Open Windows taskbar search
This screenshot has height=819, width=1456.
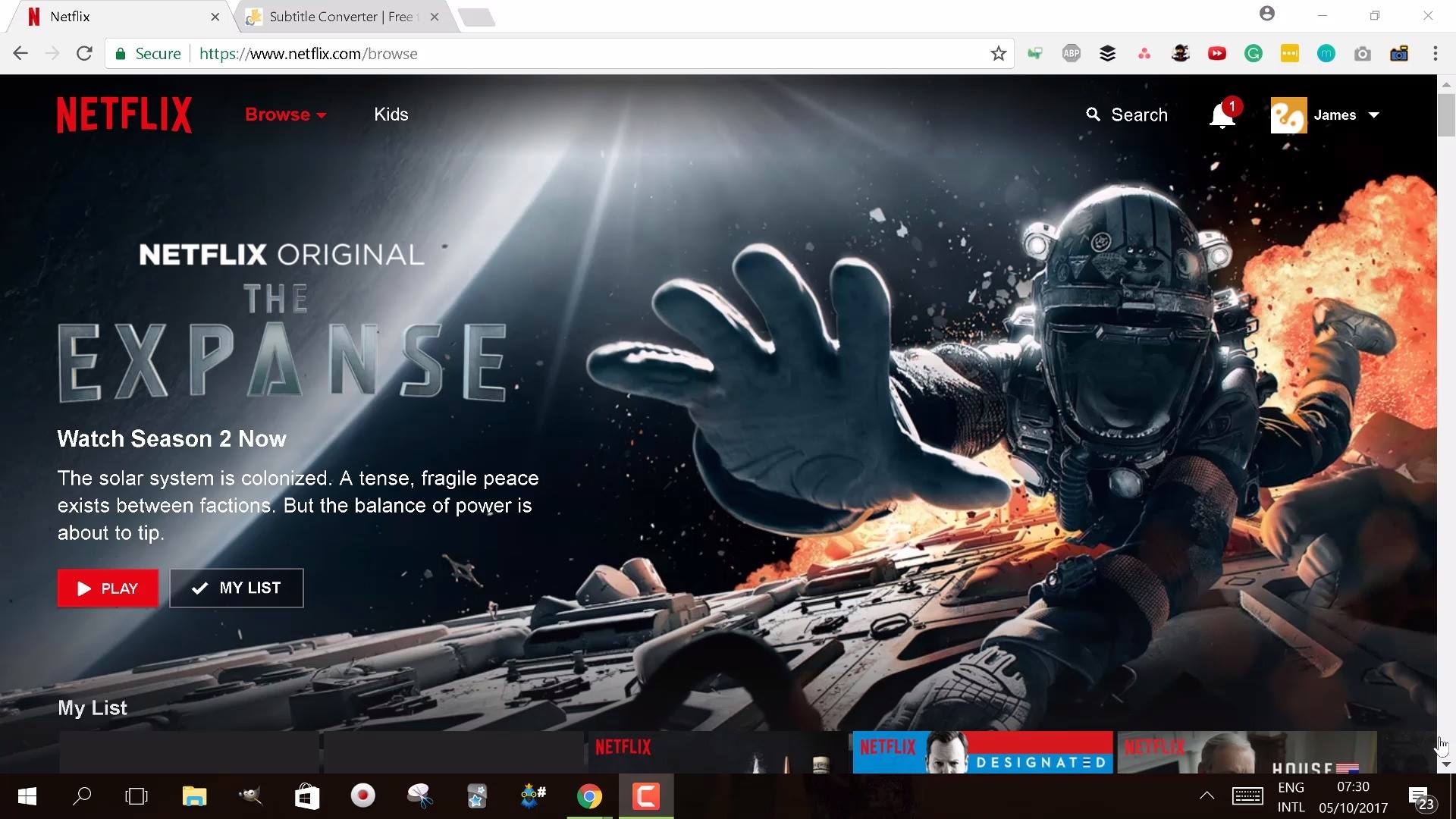[x=82, y=796]
